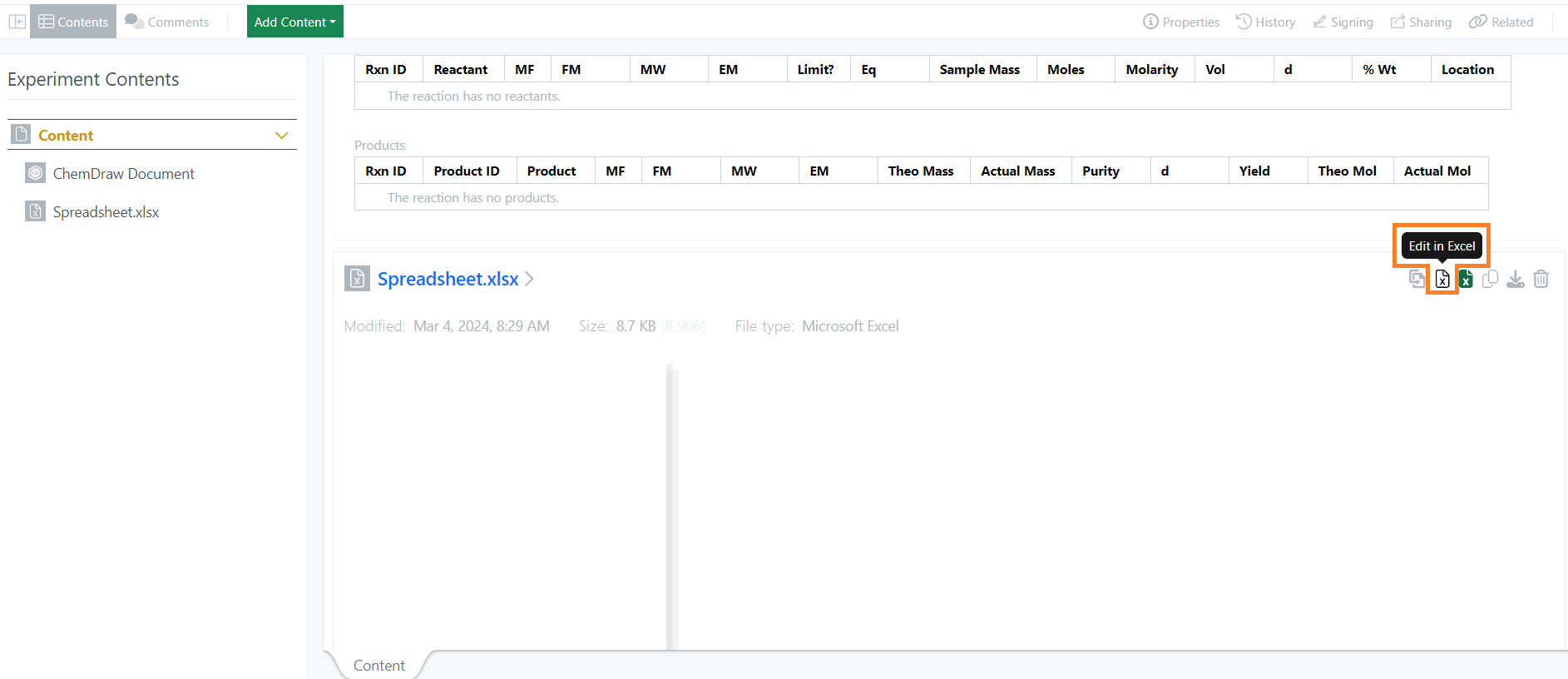The image size is (1568, 679).
Task: Open the History view
Action: 1265,22
